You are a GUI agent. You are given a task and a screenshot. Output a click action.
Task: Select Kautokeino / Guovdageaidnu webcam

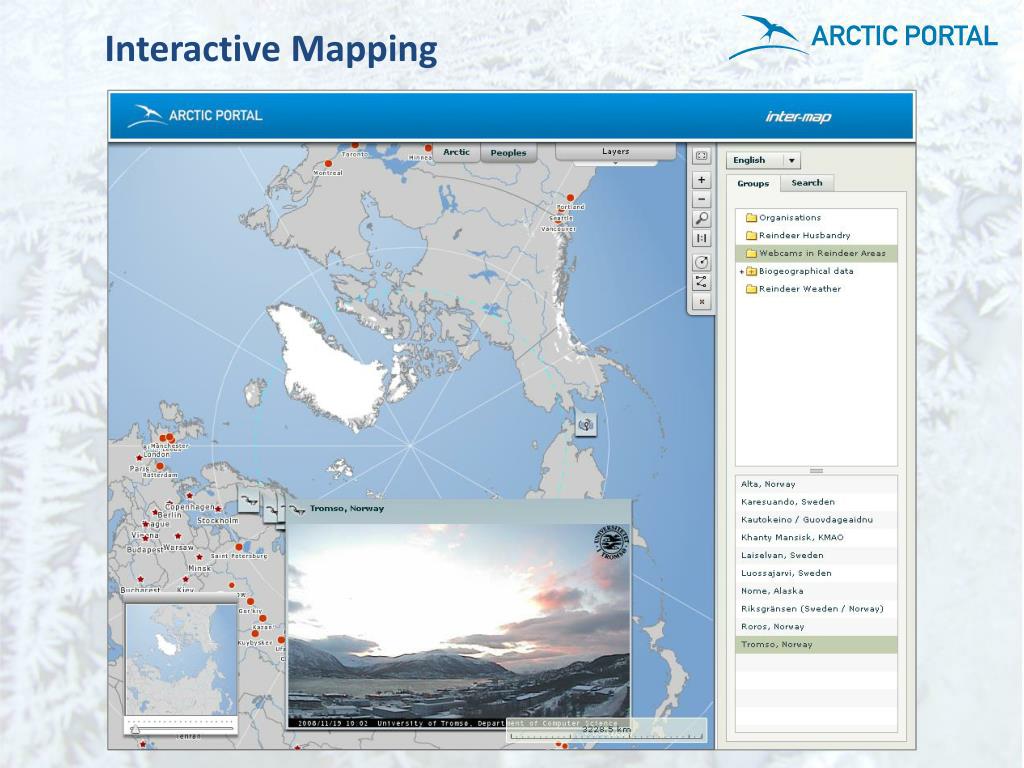pyautogui.click(x=816, y=520)
